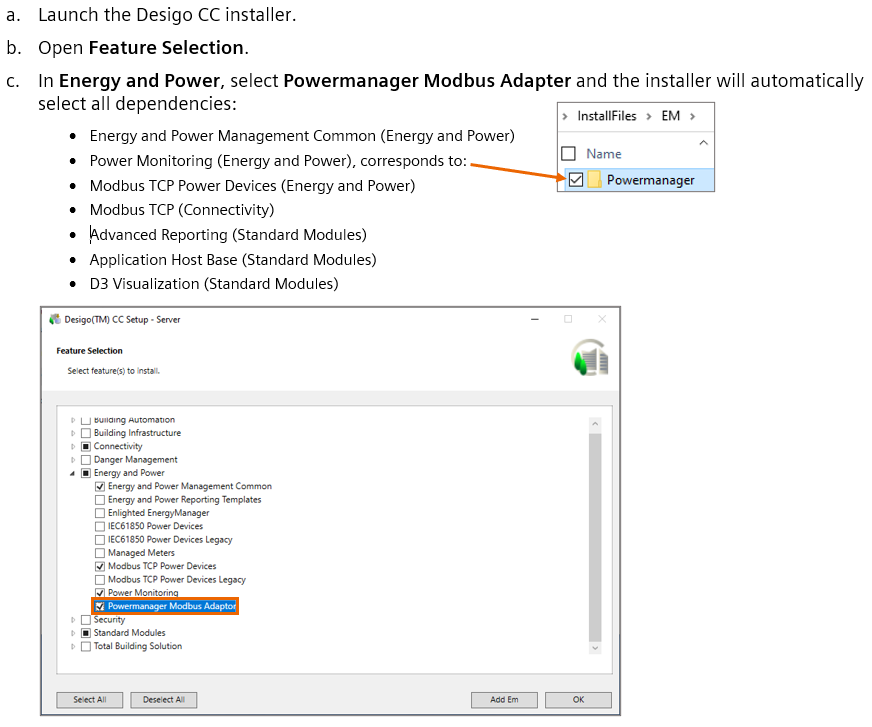872x727 pixels.
Task: Click the sort arrow above Name column
Action: (703, 143)
